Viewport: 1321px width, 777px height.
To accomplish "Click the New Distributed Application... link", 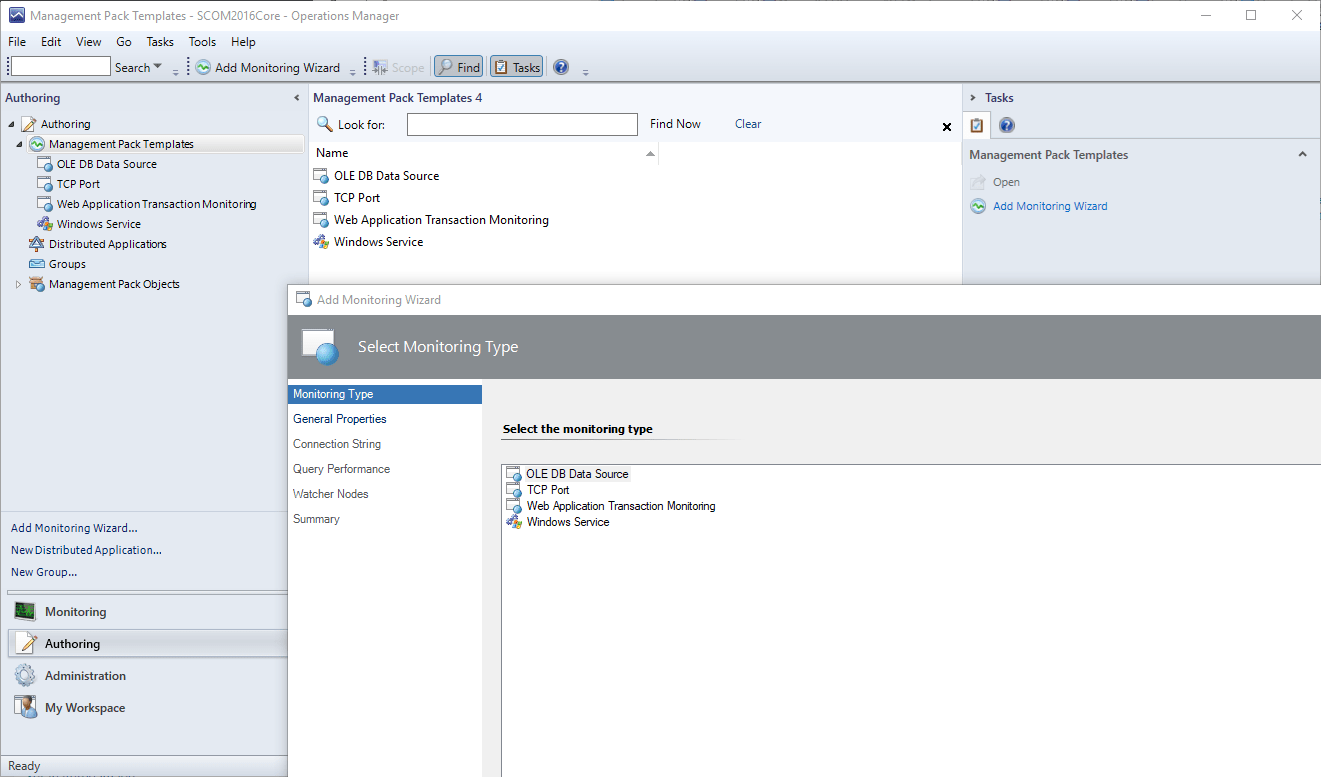I will tap(86, 550).
